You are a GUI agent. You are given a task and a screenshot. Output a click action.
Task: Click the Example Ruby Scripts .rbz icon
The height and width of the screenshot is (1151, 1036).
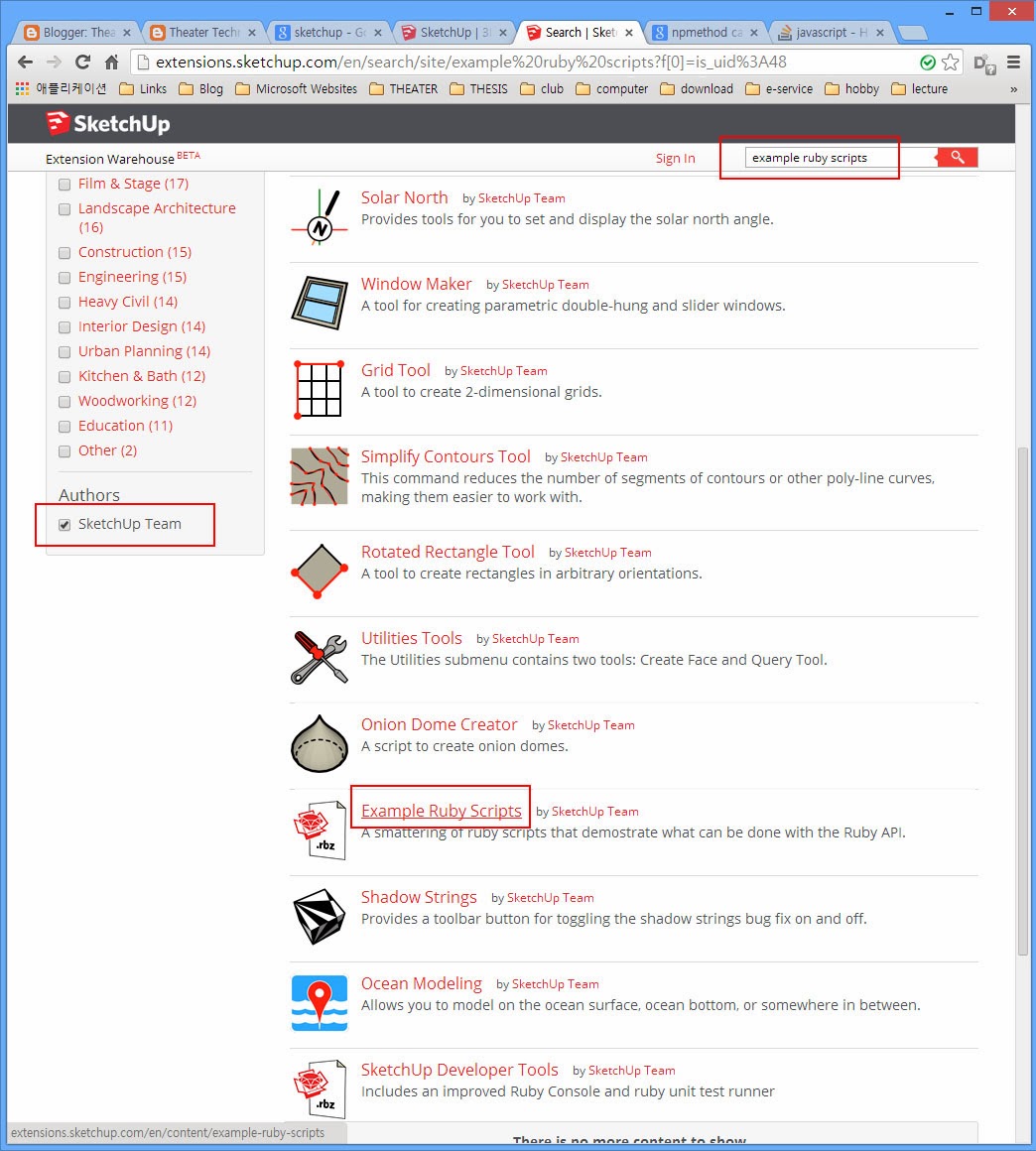[x=320, y=831]
